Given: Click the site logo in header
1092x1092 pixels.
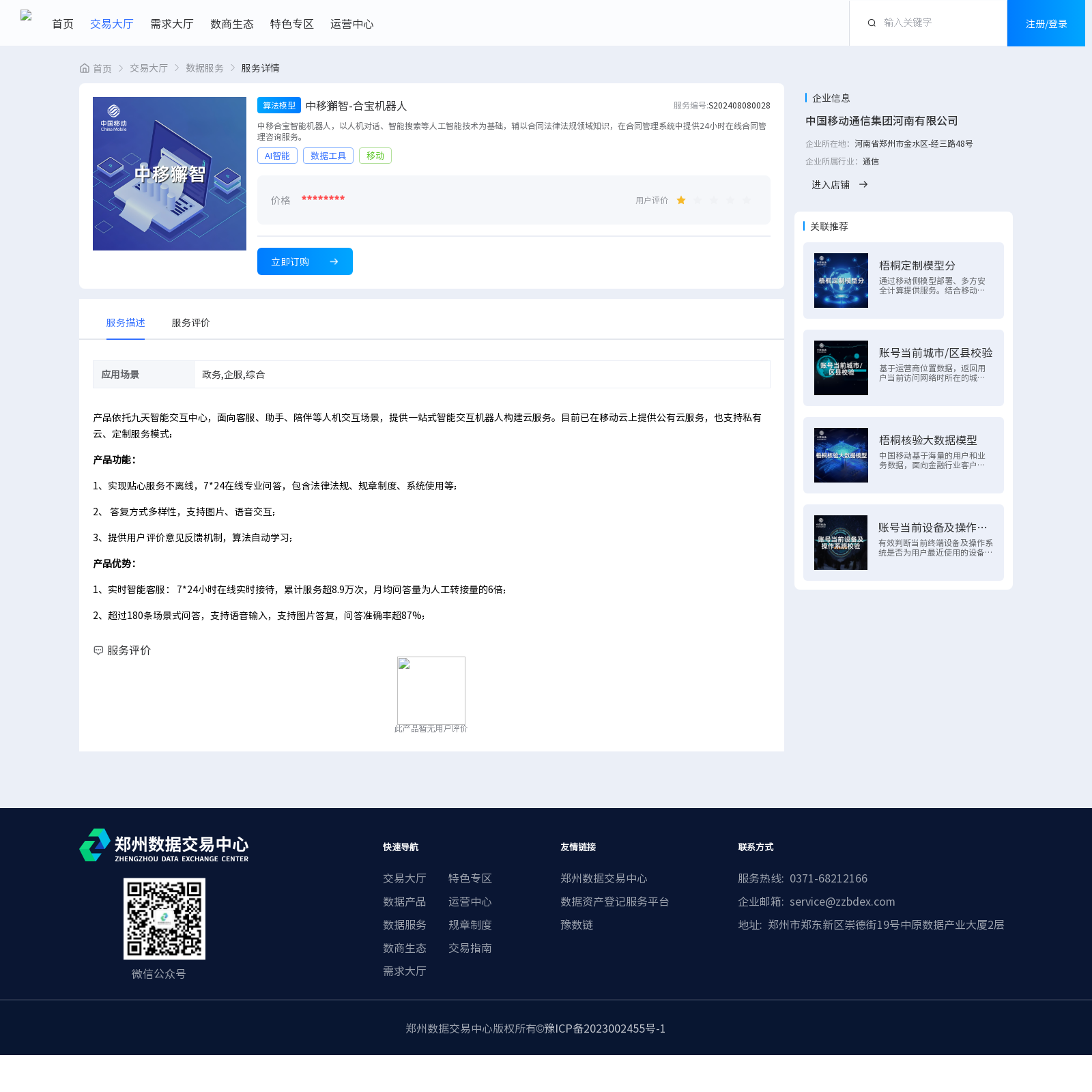Looking at the screenshot, I should pyautogui.click(x=26, y=15).
